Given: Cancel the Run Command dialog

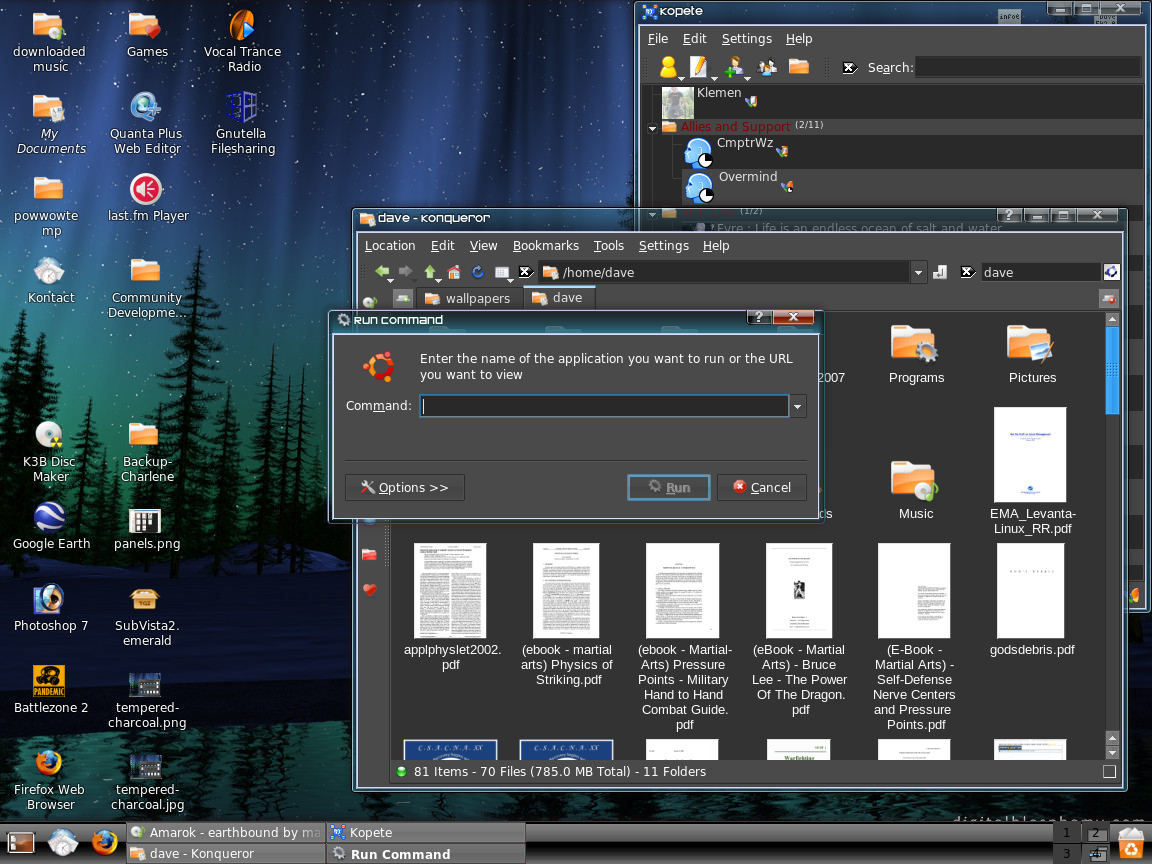Looking at the screenshot, I should pyautogui.click(x=762, y=488).
